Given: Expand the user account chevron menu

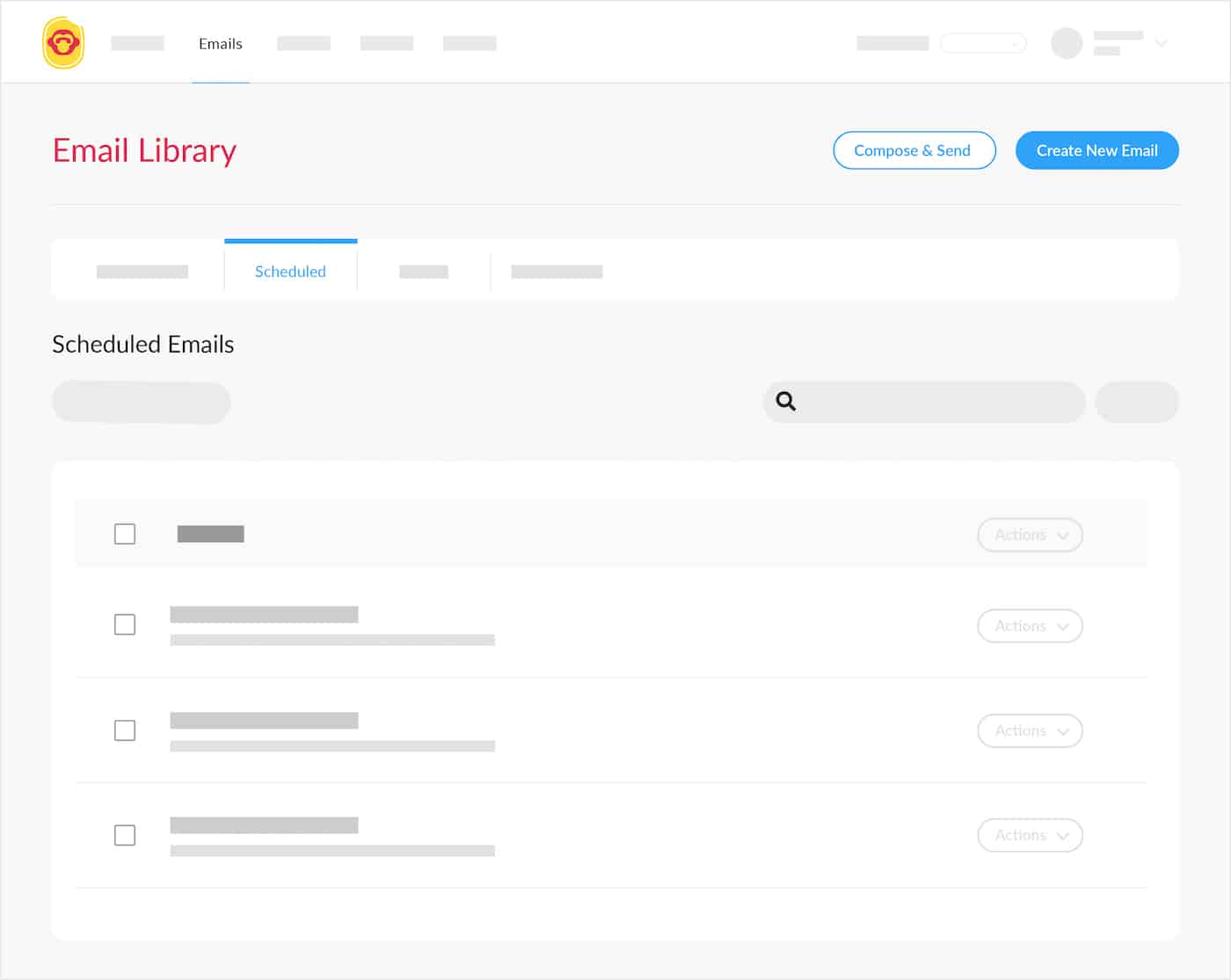Looking at the screenshot, I should pyautogui.click(x=1161, y=43).
